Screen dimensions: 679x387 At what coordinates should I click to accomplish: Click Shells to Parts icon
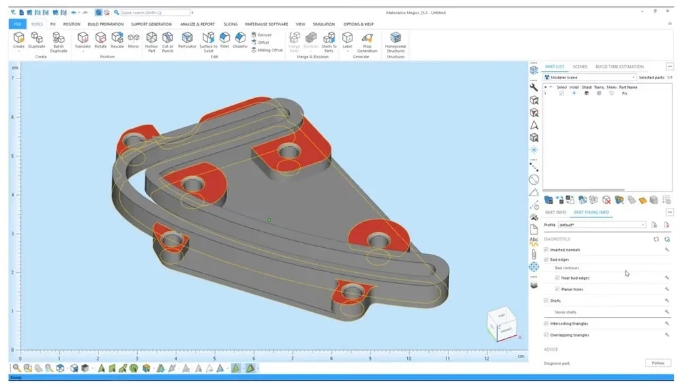point(329,38)
